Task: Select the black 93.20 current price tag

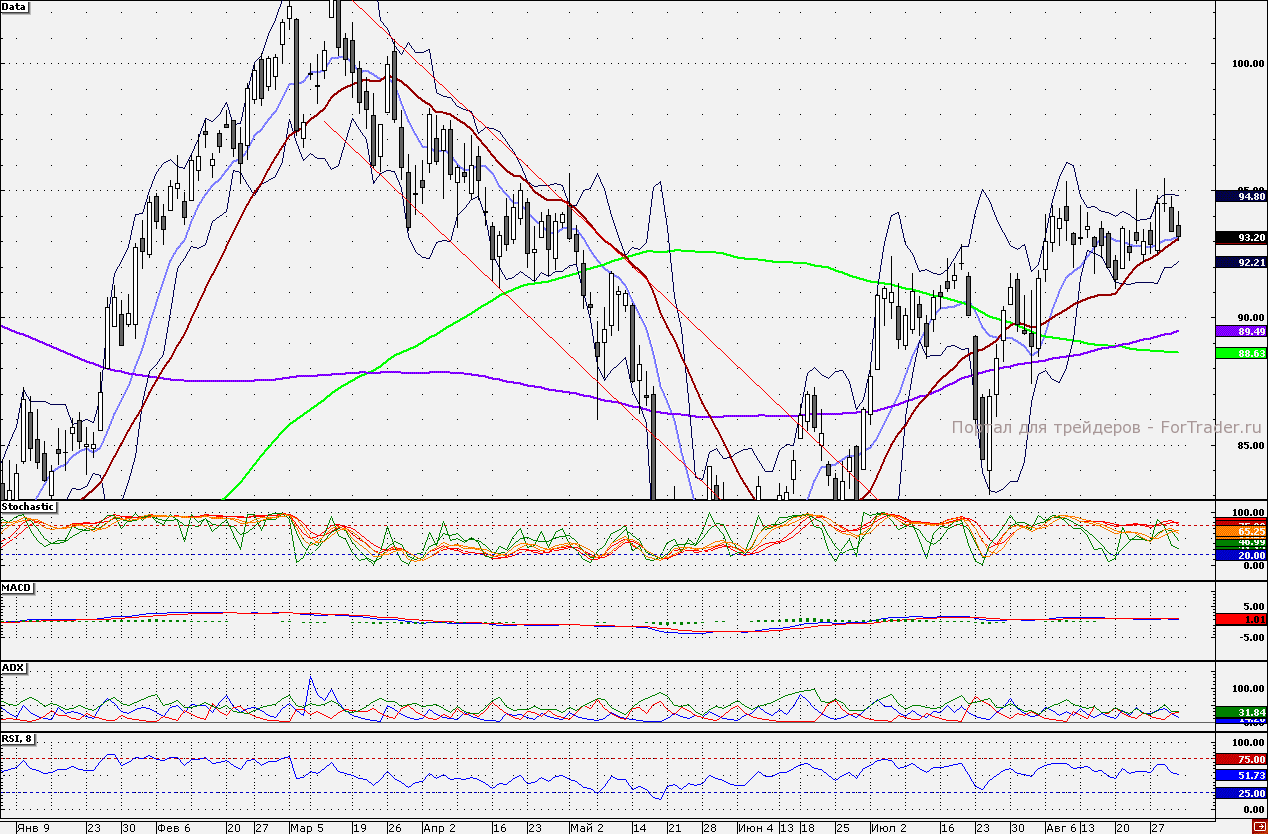Action: click(x=1240, y=238)
